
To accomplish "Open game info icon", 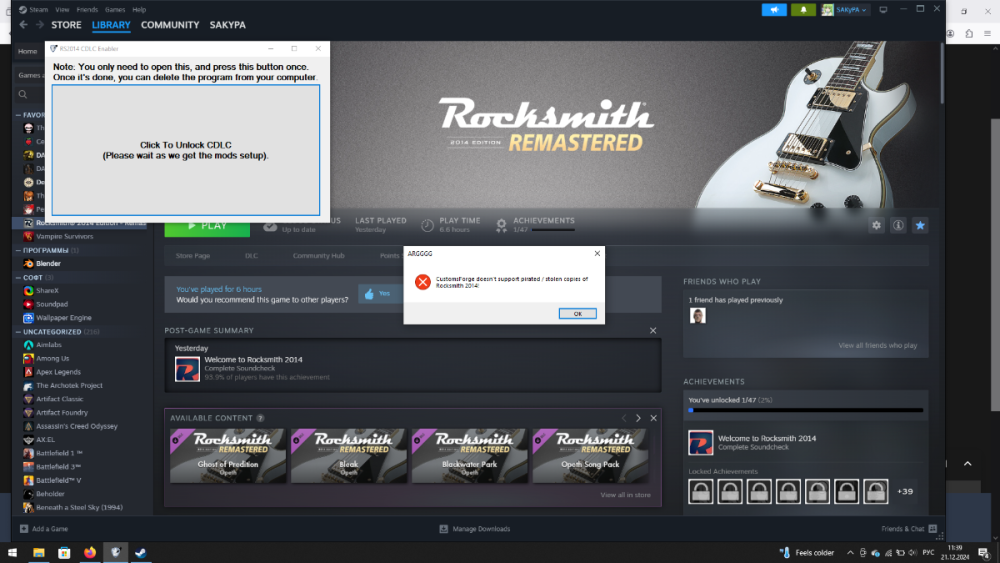I will [898, 225].
